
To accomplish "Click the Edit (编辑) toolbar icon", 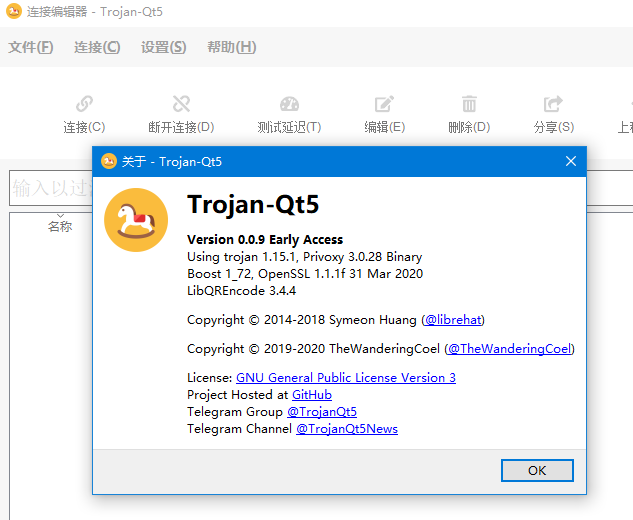I will pyautogui.click(x=384, y=104).
